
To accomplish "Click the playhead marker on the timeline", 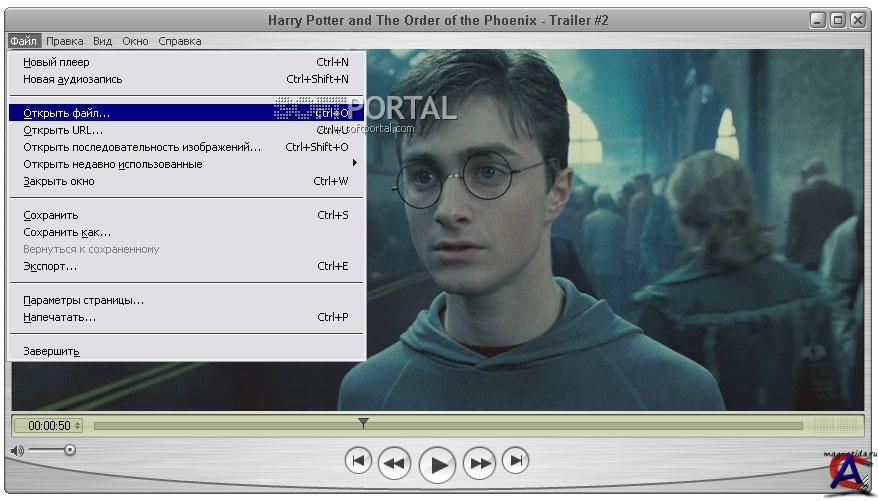I will (x=363, y=424).
